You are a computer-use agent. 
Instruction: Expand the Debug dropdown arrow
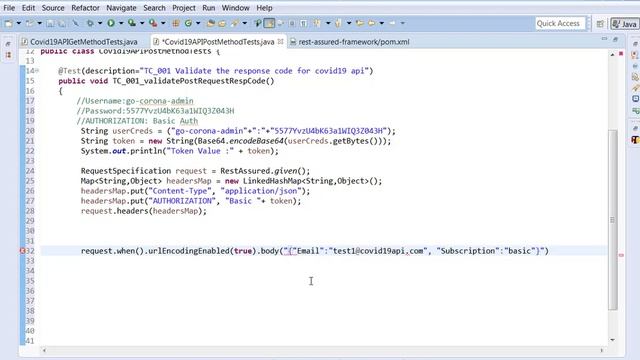coord(100,23)
